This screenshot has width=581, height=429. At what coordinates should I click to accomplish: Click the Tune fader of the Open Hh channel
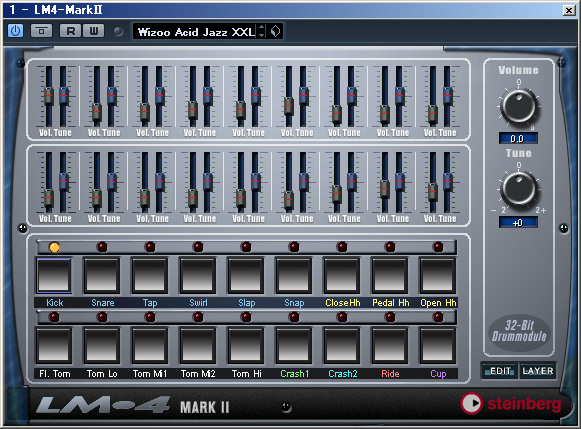point(448,96)
